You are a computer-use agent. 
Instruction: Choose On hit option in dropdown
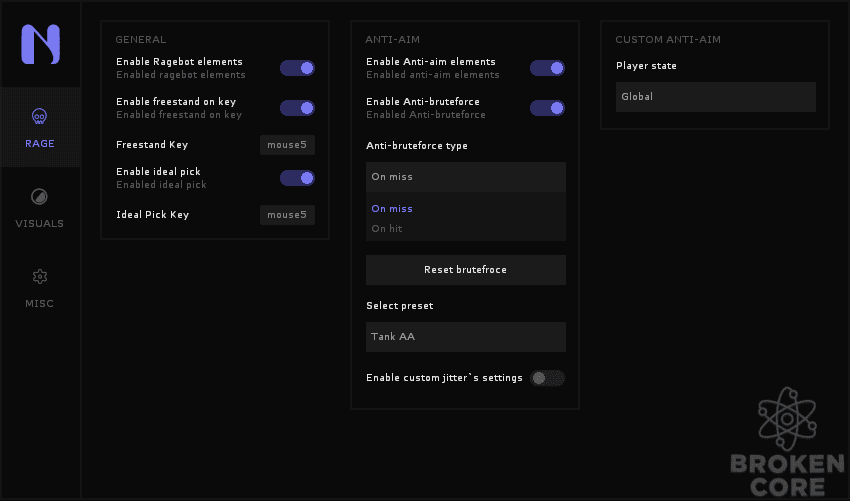point(387,229)
